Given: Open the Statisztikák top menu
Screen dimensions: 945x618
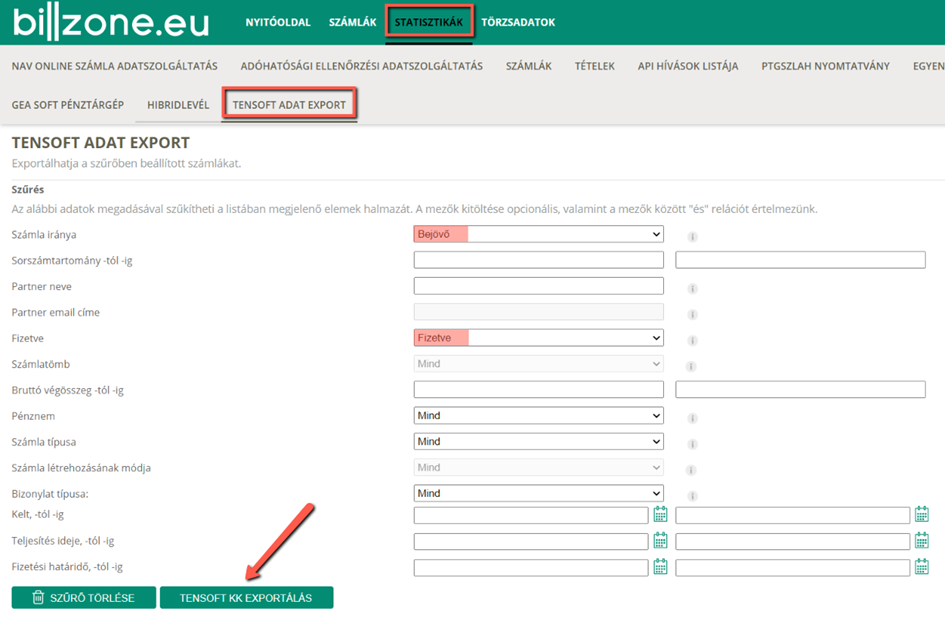Looking at the screenshot, I should (429, 22).
